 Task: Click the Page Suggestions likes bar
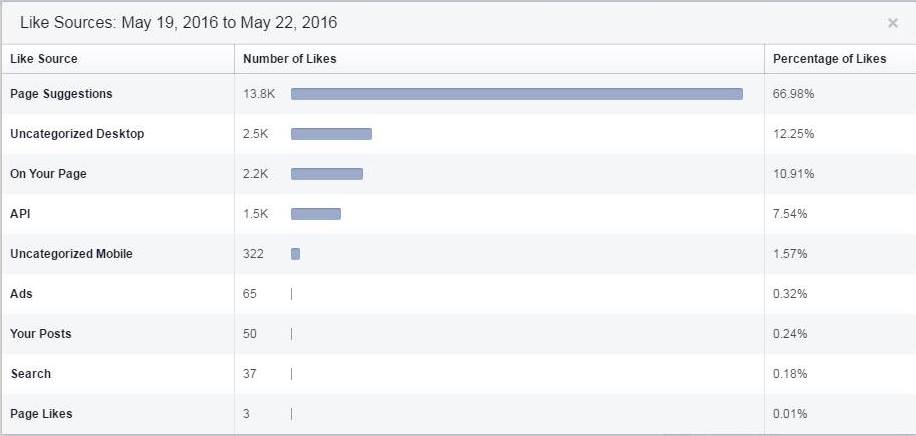[x=517, y=94]
